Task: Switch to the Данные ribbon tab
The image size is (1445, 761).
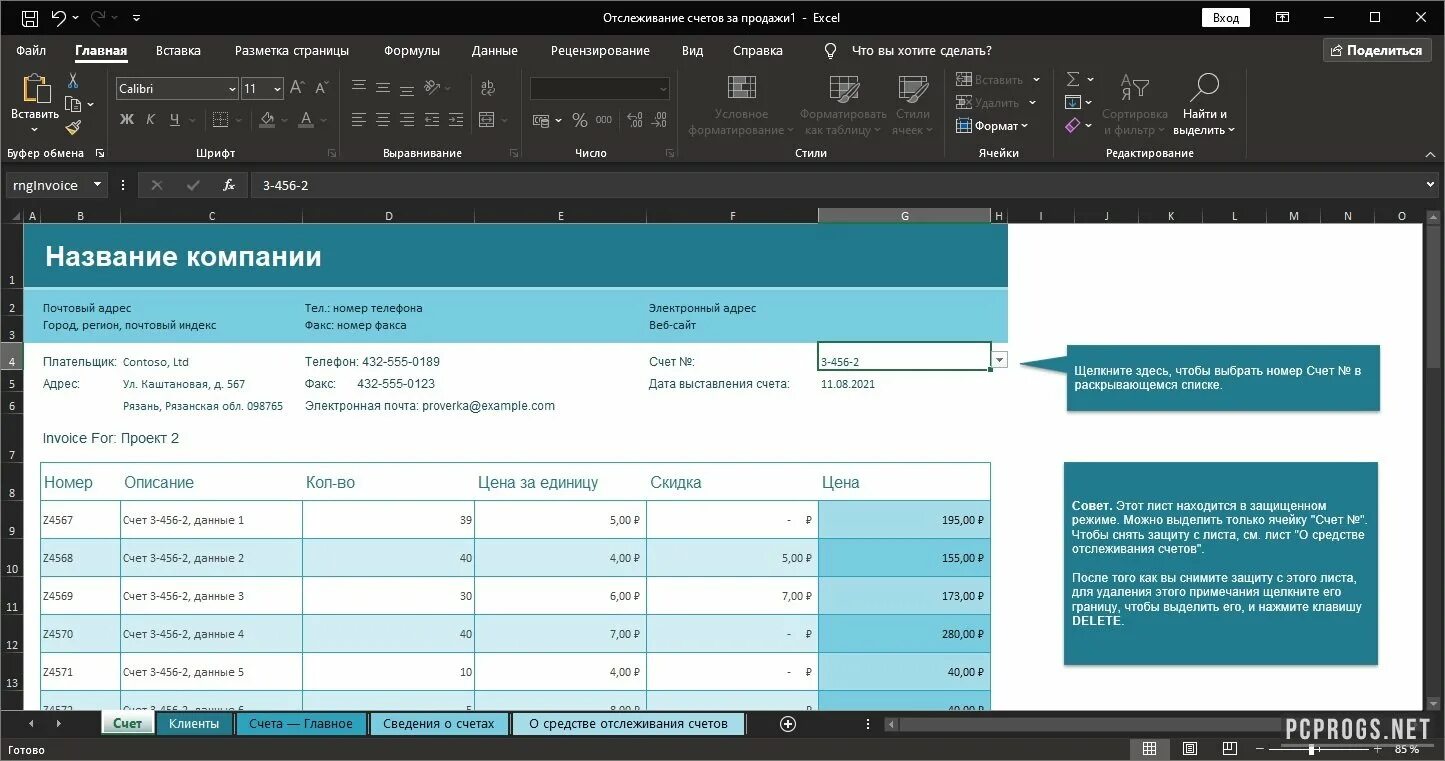Action: click(495, 50)
